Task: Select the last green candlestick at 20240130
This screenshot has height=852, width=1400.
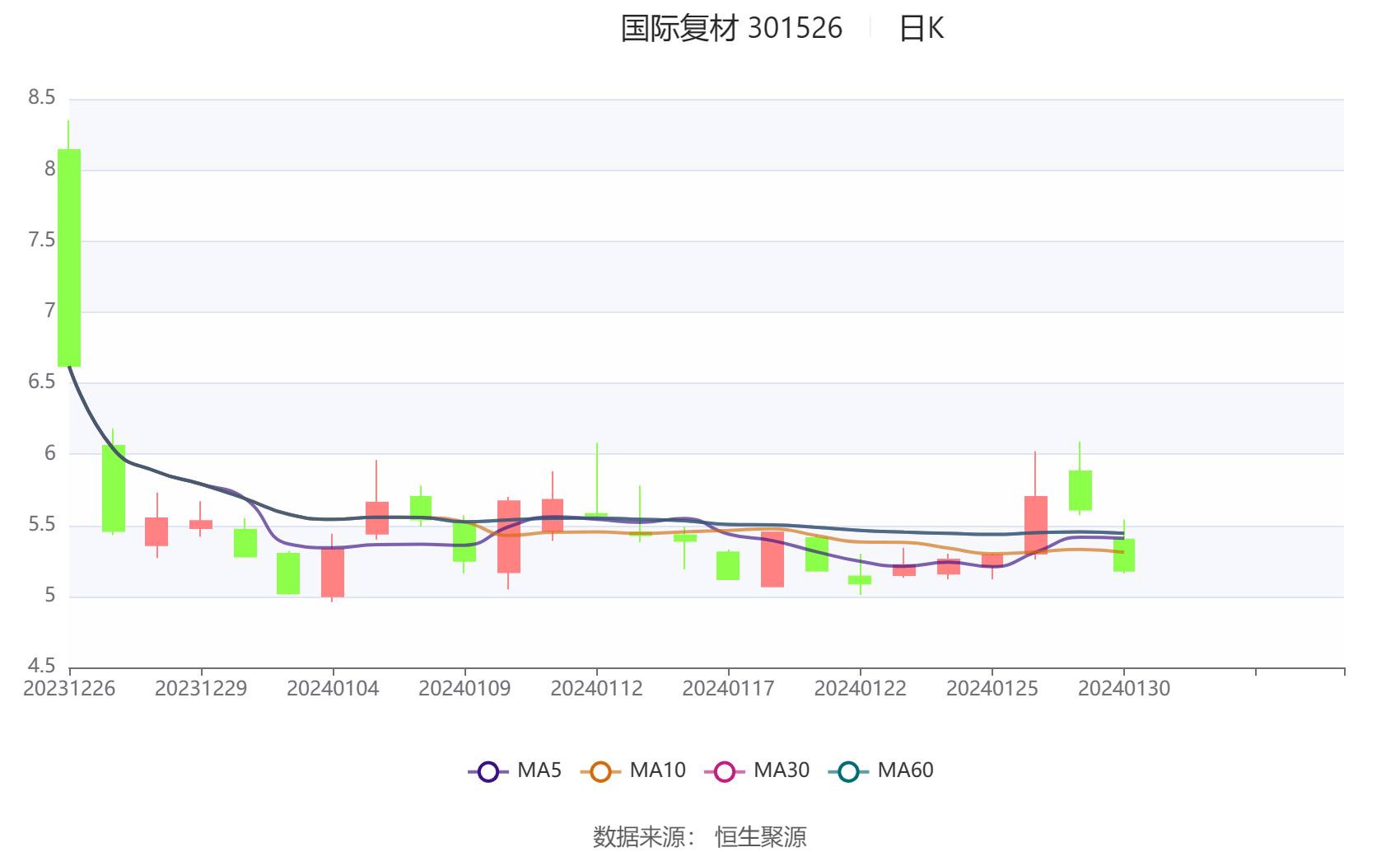Action: [x=1123, y=555]
